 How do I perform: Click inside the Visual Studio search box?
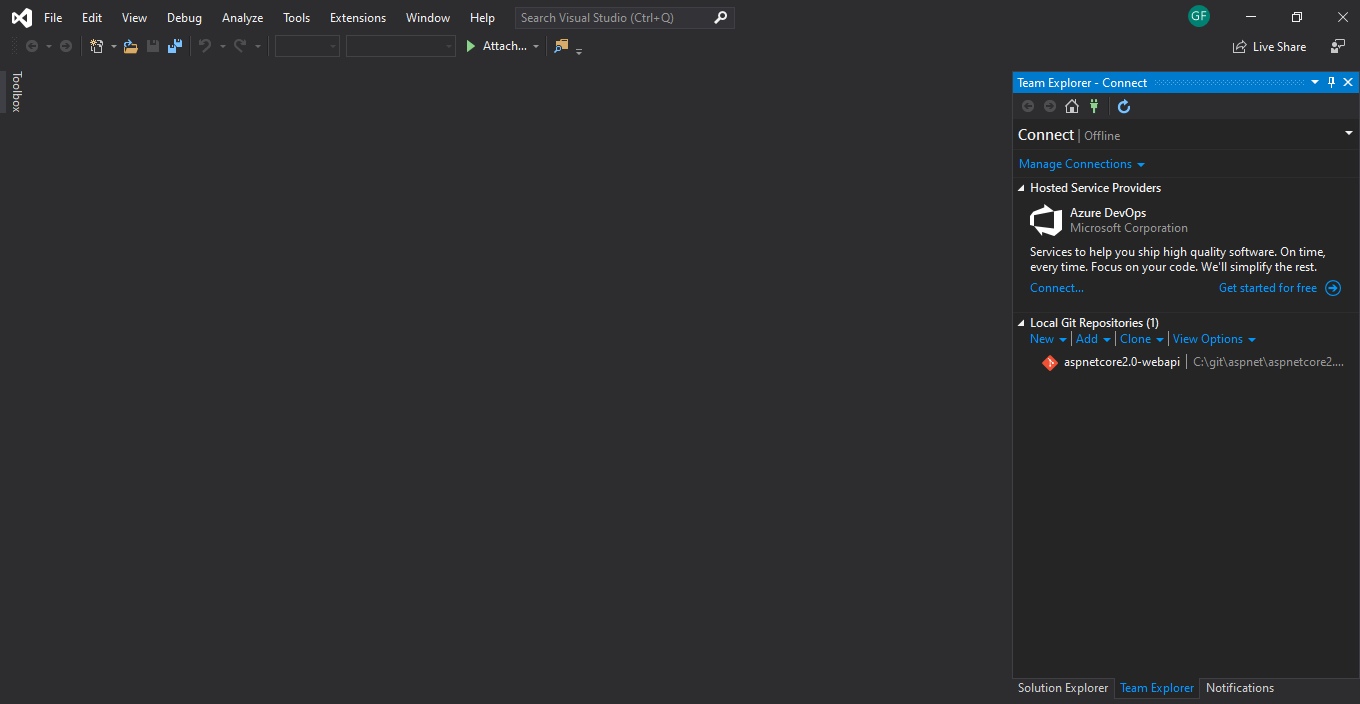tap(614, 17)
